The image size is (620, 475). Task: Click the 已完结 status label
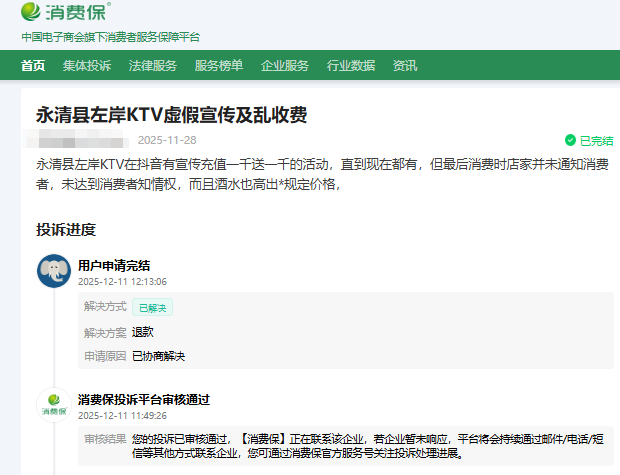point(596,140)
